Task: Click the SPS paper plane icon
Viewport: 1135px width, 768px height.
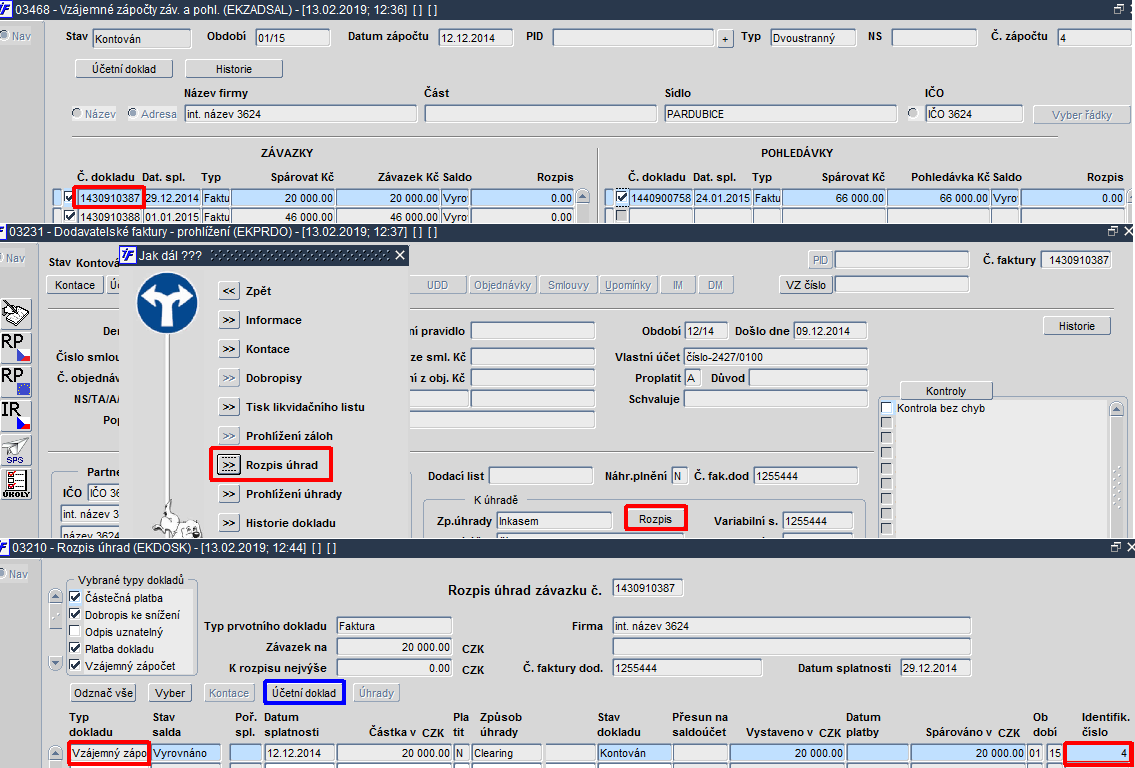Action: (15, 450)
